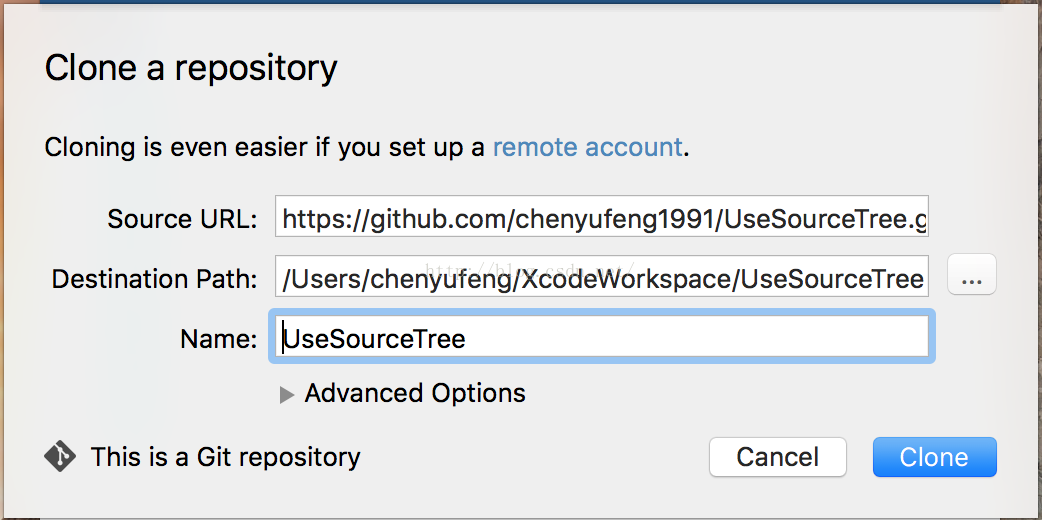
Task: Click "chenyufeng1991" within the Source URL
Action: 614,220
